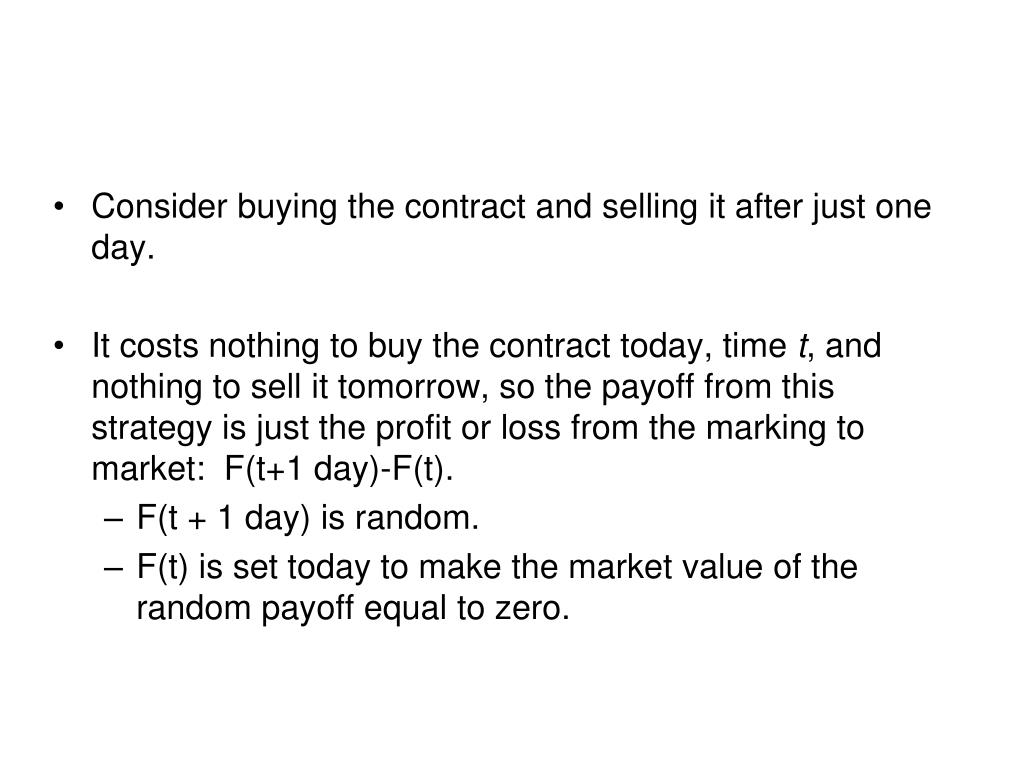Click the word 'random.' in first sub-bullet

417,518
